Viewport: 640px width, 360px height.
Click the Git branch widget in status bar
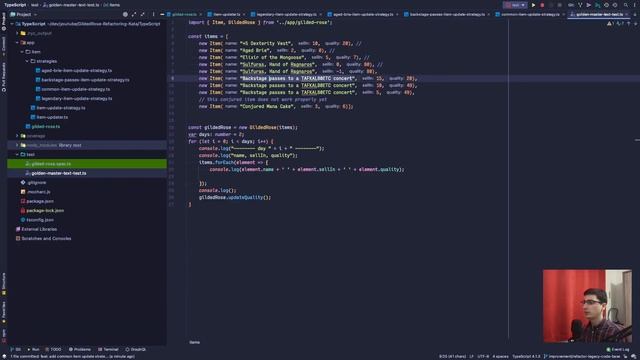pyautogui.click(x=582, y=356)
